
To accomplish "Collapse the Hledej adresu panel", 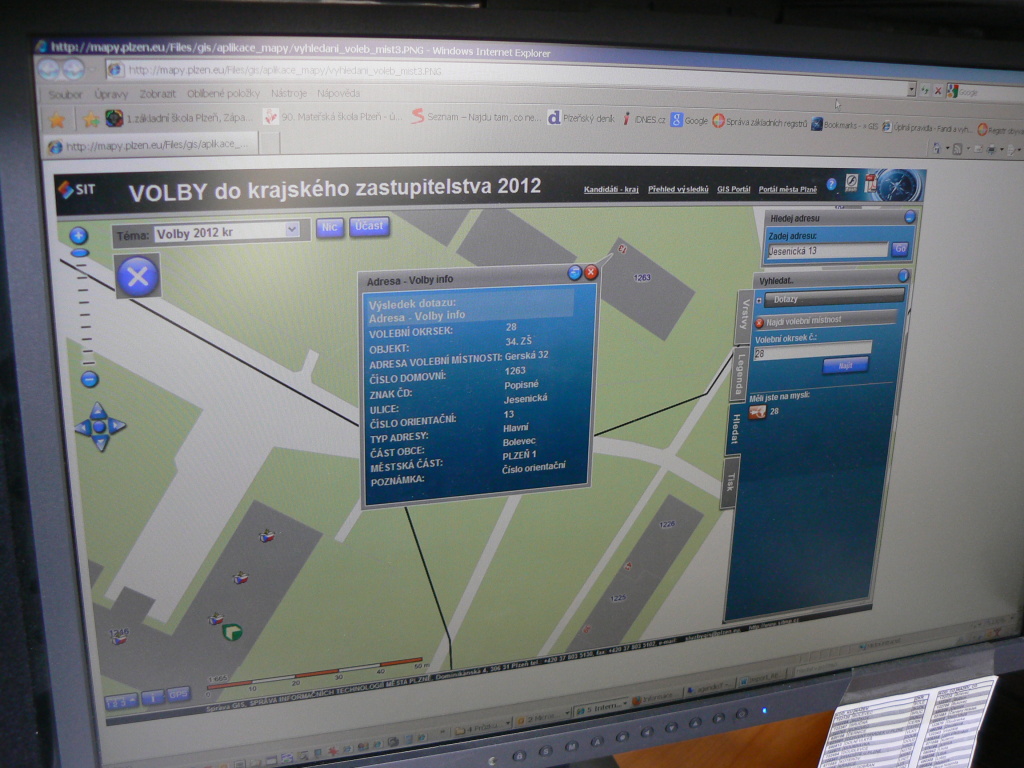I will (910, 217).
